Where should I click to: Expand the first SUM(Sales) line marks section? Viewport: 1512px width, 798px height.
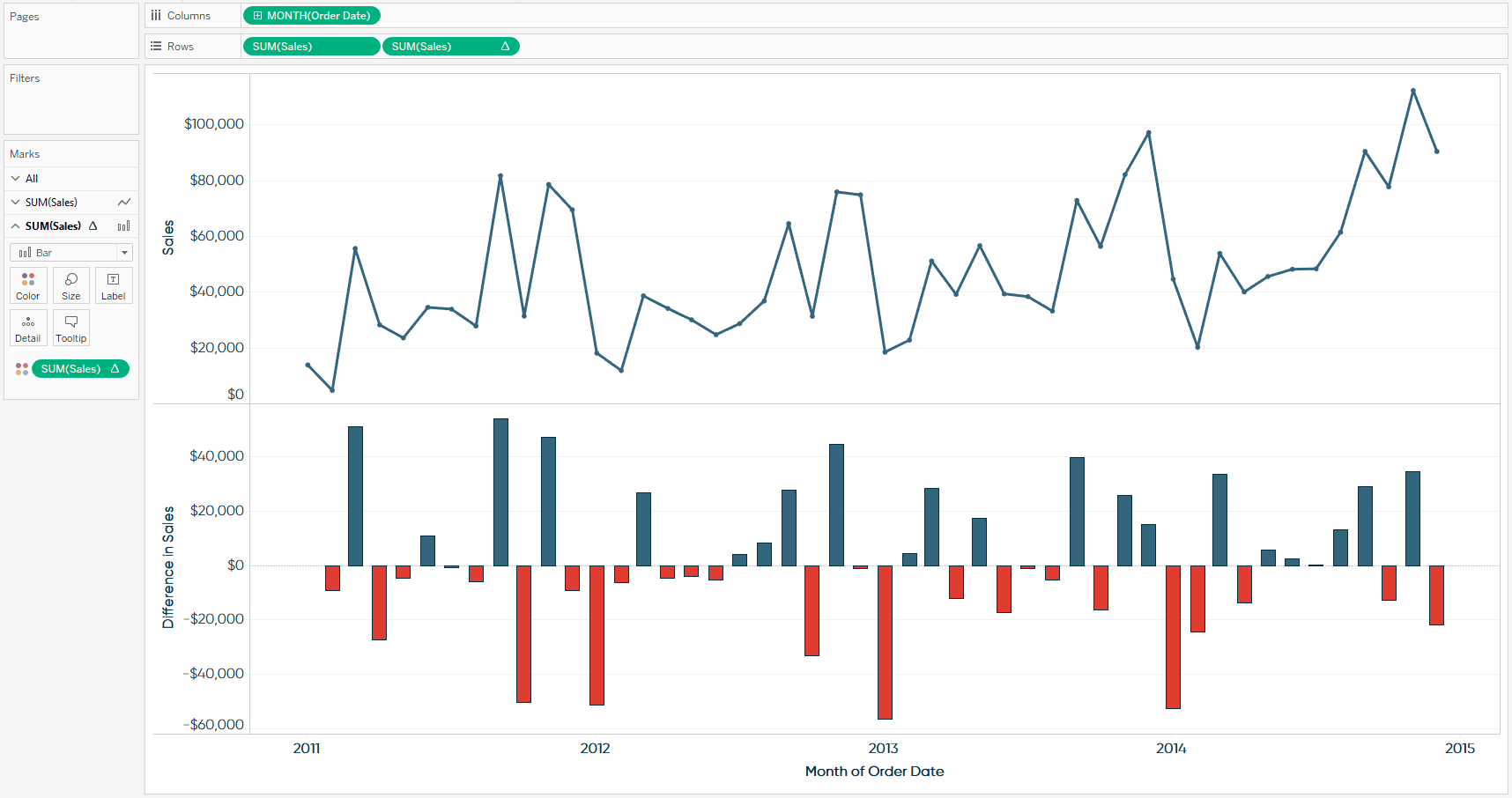(15, 203)
